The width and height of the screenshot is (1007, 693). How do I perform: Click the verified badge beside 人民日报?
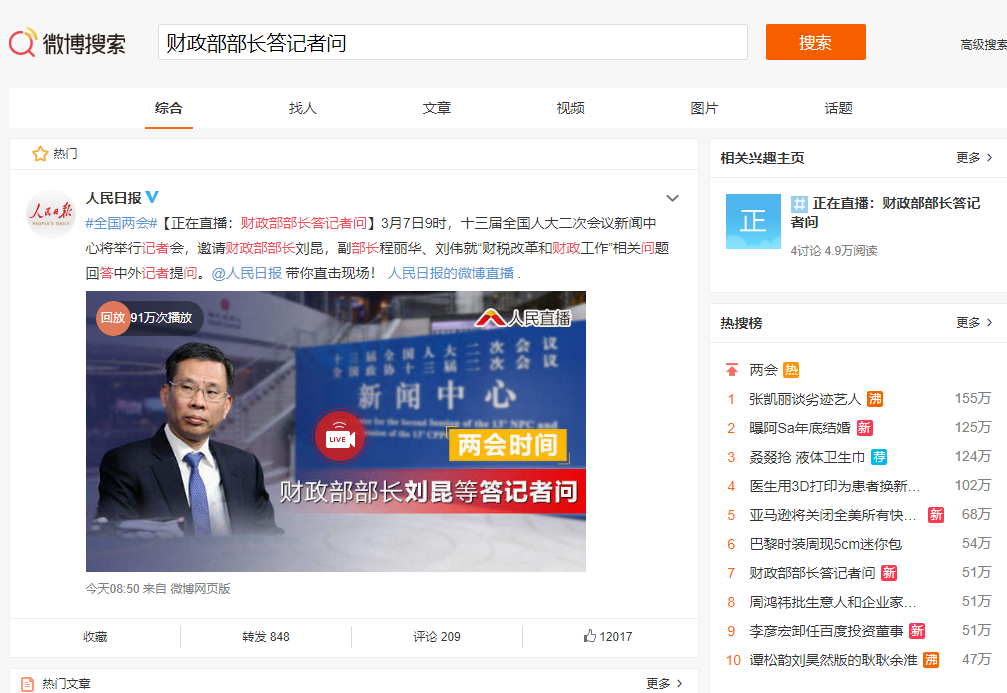[x=153, y=198]
